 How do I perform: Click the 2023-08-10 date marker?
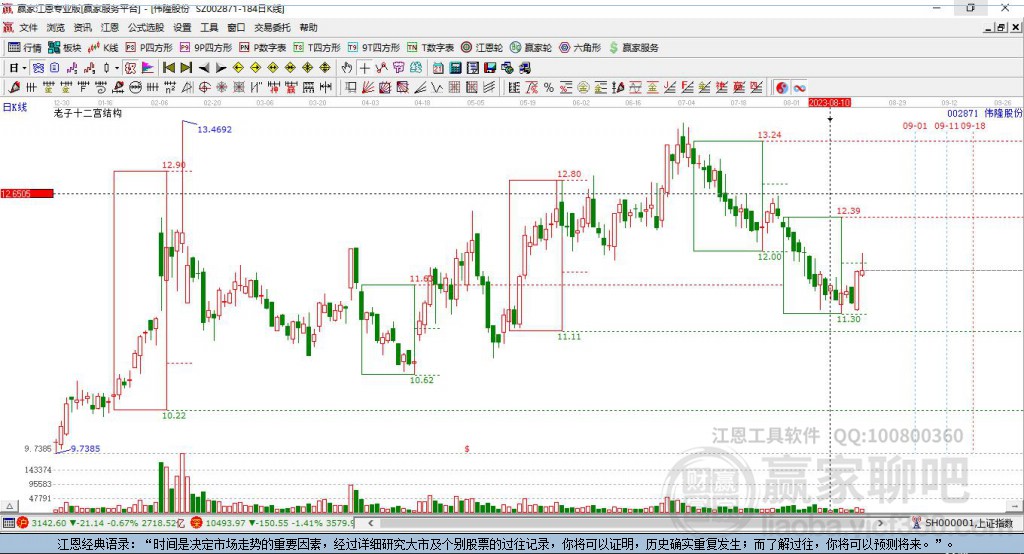pos(829,103)
